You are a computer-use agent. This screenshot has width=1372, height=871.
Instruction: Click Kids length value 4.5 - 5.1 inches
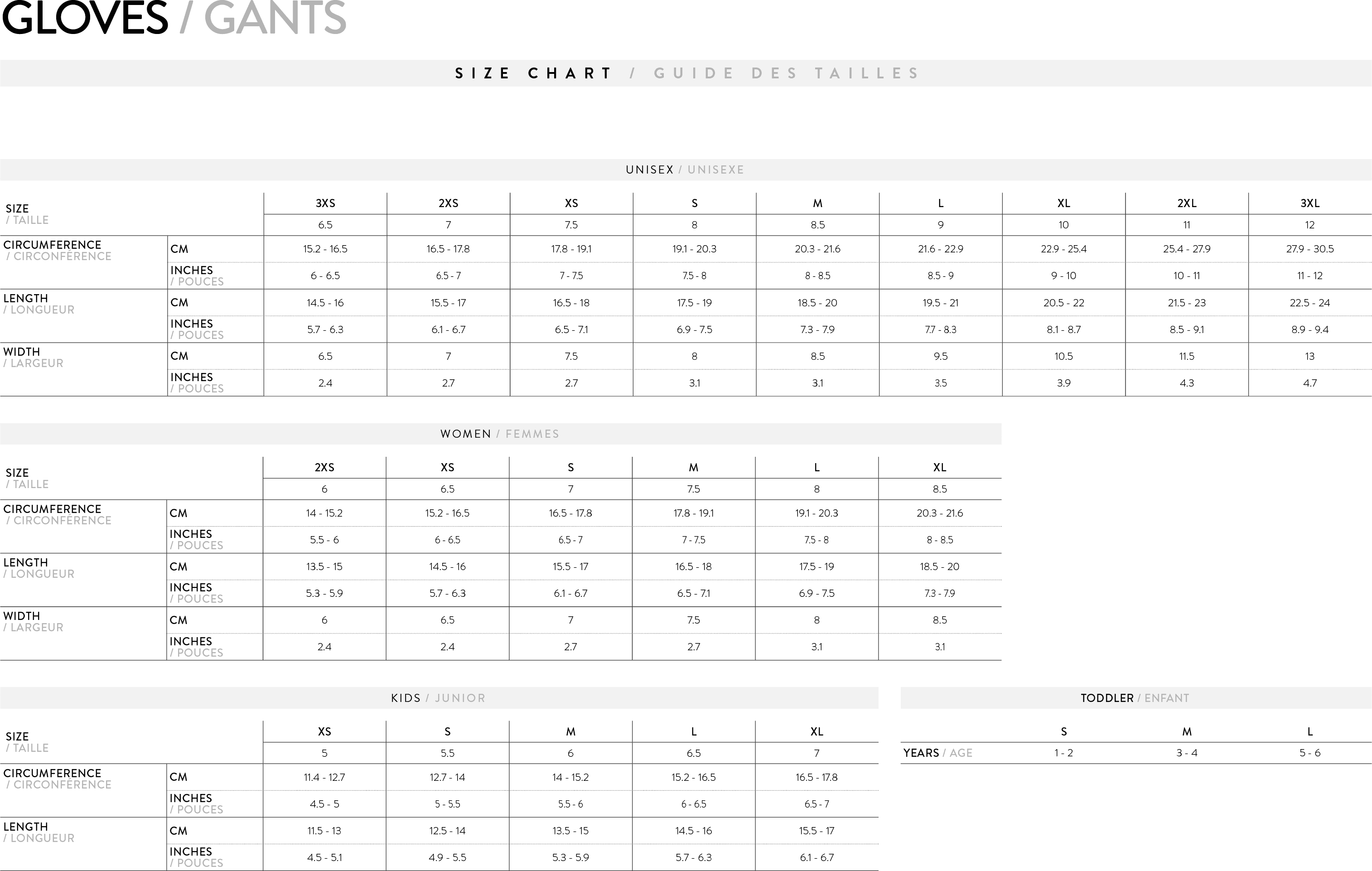tap(324, 857)
